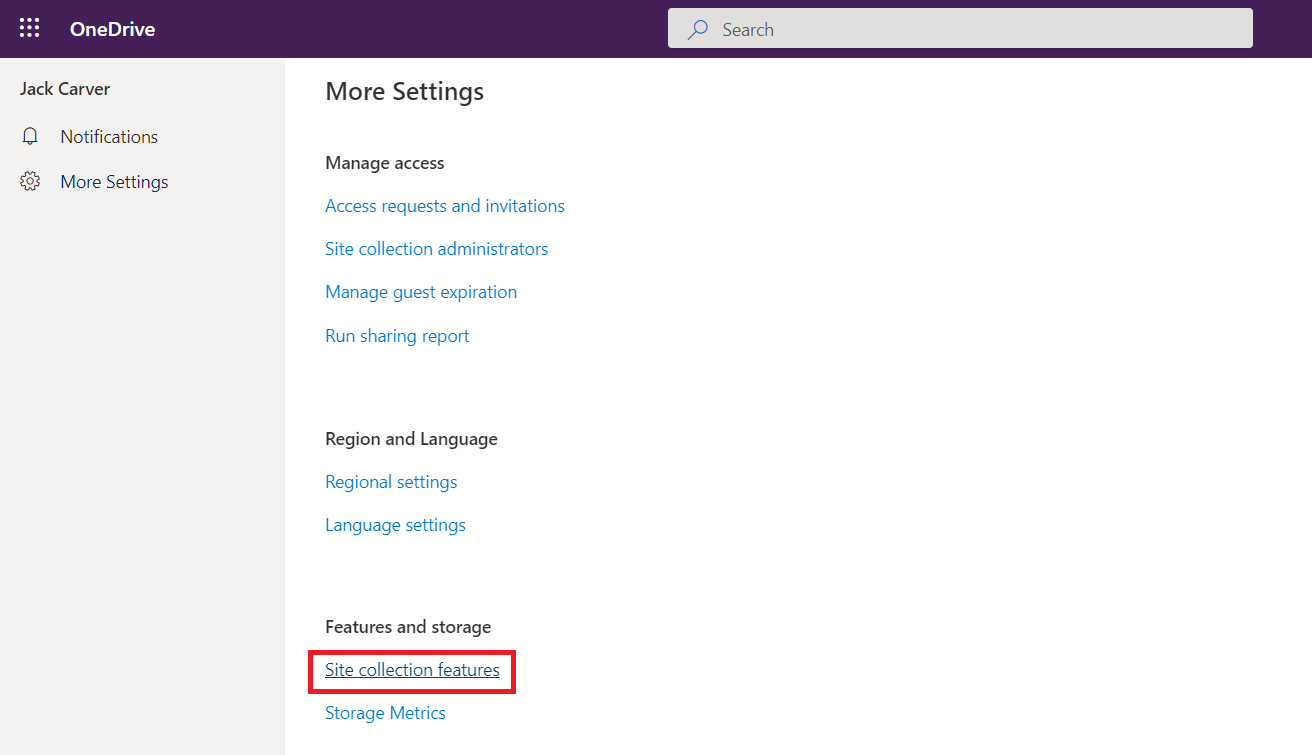Click the Features and storage heading

[408, 626]
